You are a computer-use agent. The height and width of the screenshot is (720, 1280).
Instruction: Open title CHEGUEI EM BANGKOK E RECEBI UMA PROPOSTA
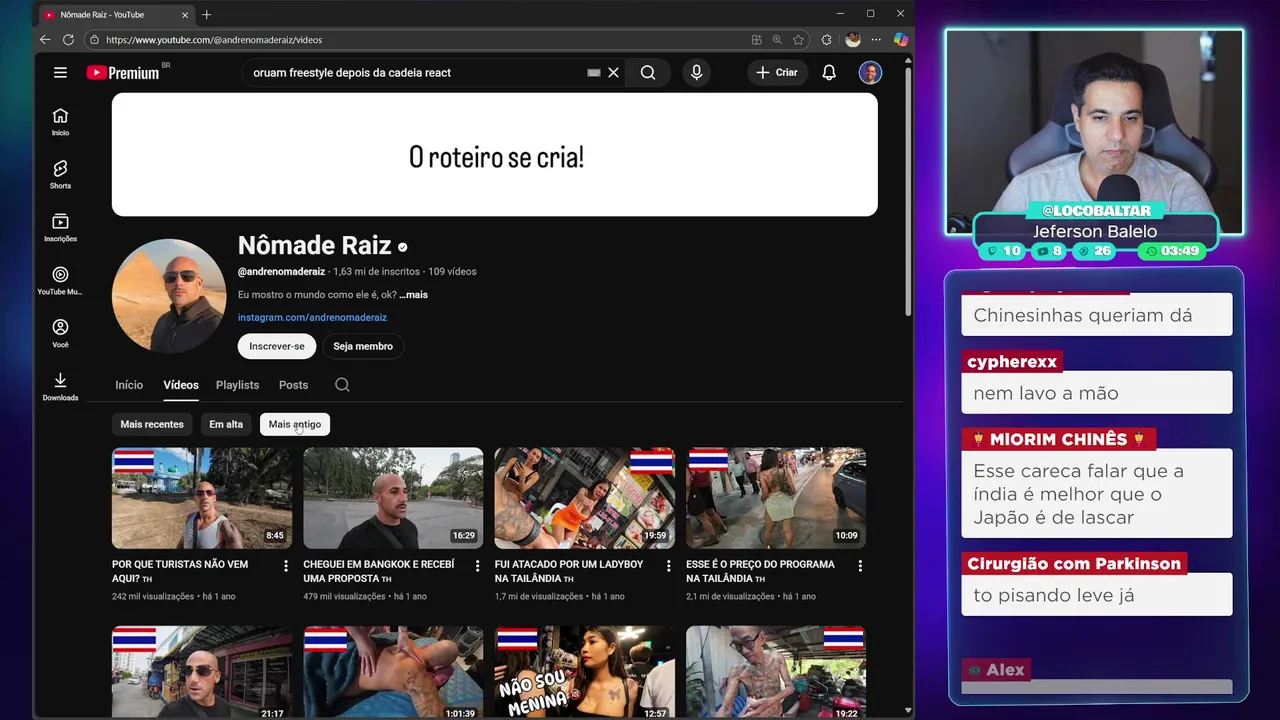379,571
